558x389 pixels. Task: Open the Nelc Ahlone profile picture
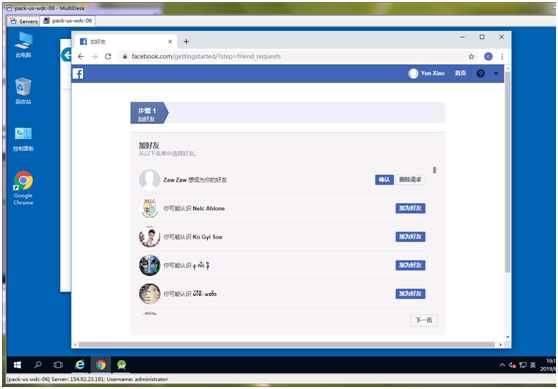pyautogui.click(x=149, y=208)
